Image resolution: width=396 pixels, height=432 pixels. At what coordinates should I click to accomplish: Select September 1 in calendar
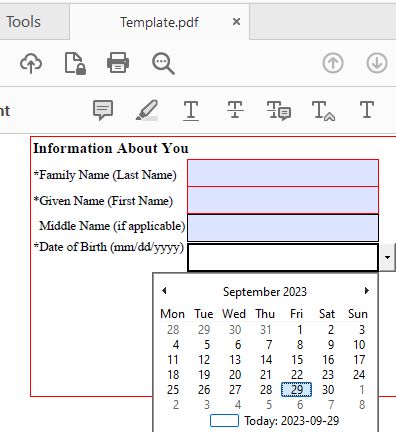coord(300,330)
